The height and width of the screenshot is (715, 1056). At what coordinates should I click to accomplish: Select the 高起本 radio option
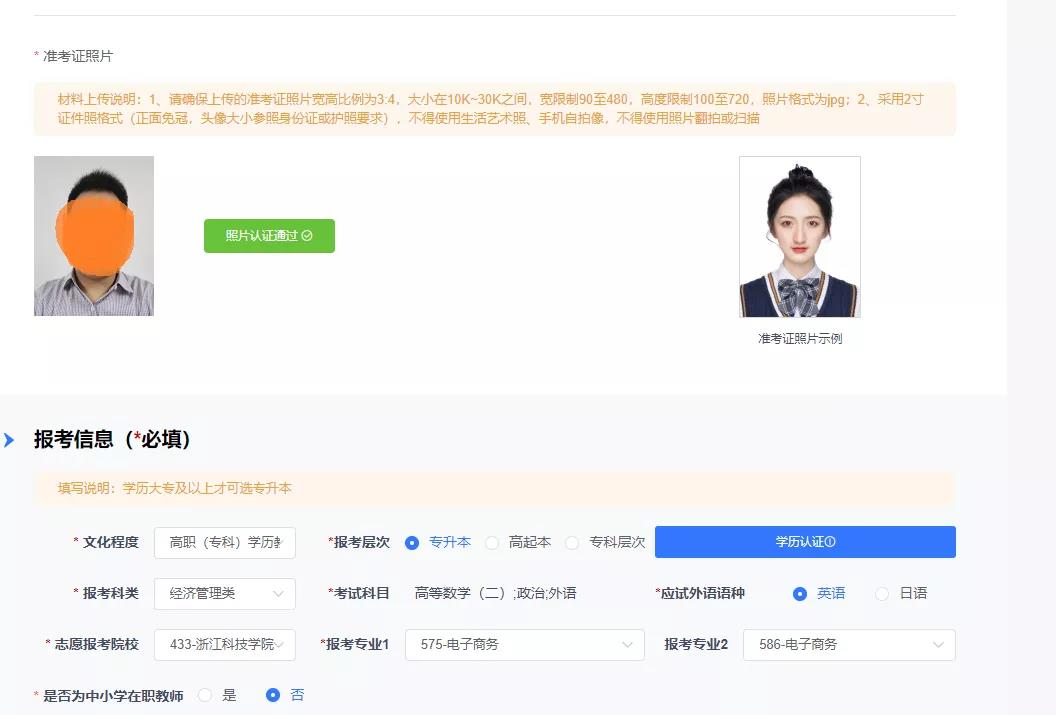coord(491,542)
